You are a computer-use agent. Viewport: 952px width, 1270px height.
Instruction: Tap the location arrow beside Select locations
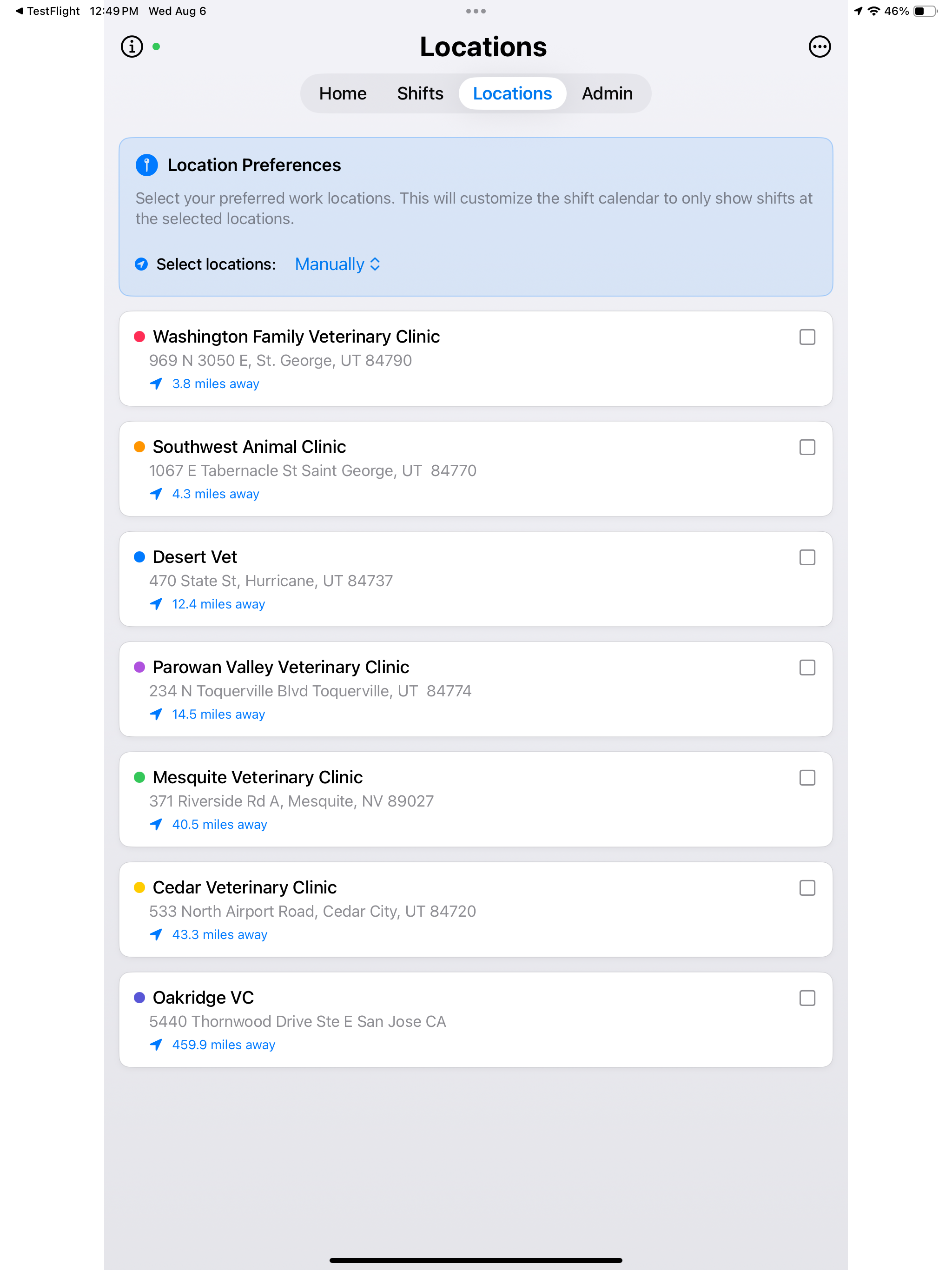pos(141,264)
